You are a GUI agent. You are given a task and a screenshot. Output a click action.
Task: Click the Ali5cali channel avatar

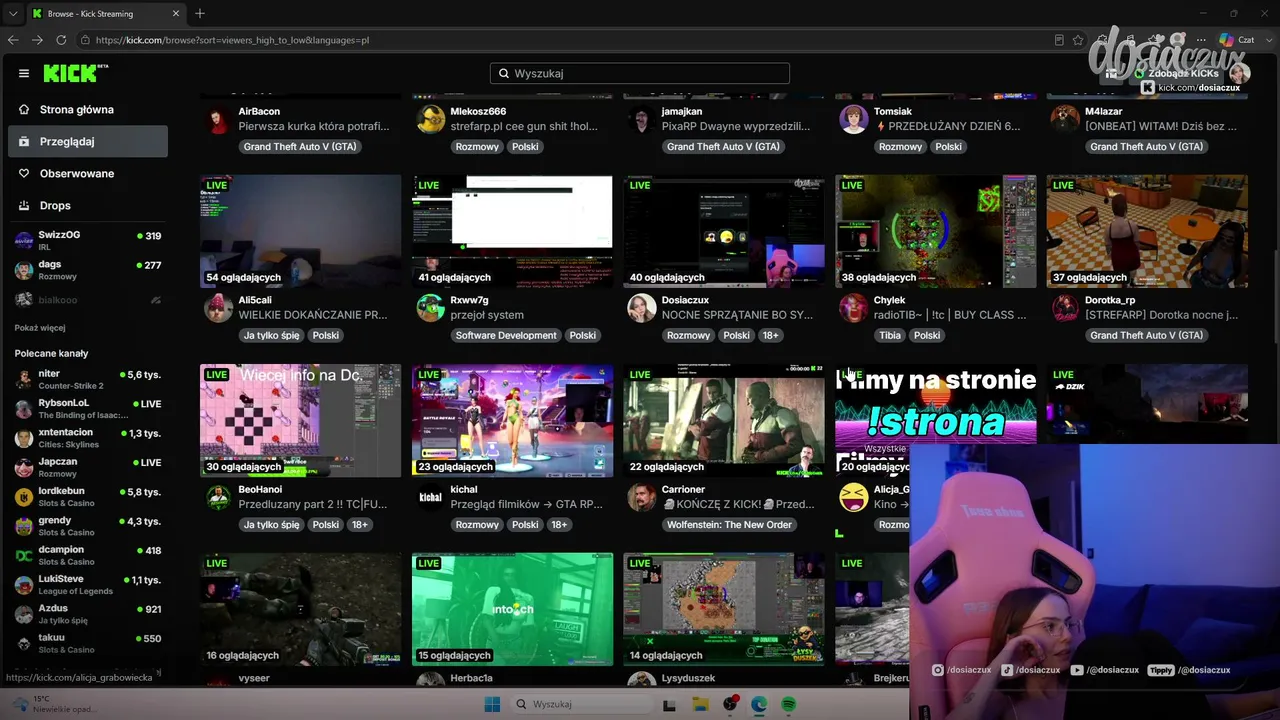tap(218, 308)
